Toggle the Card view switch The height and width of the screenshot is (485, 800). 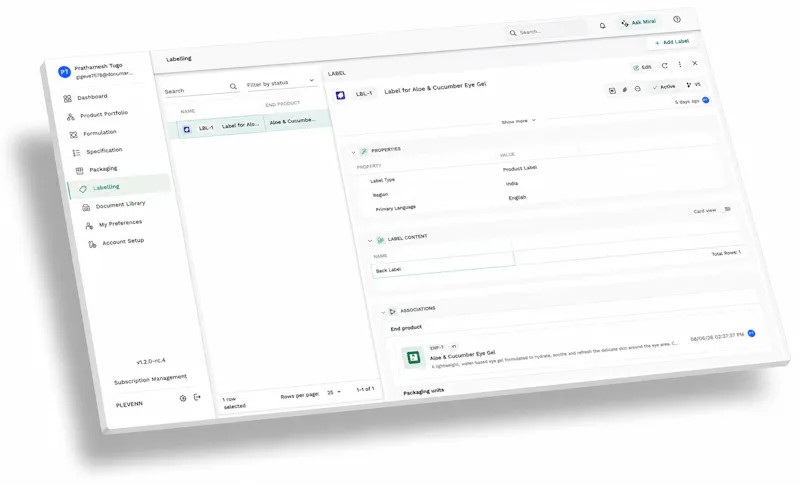(x=728, y=209)
